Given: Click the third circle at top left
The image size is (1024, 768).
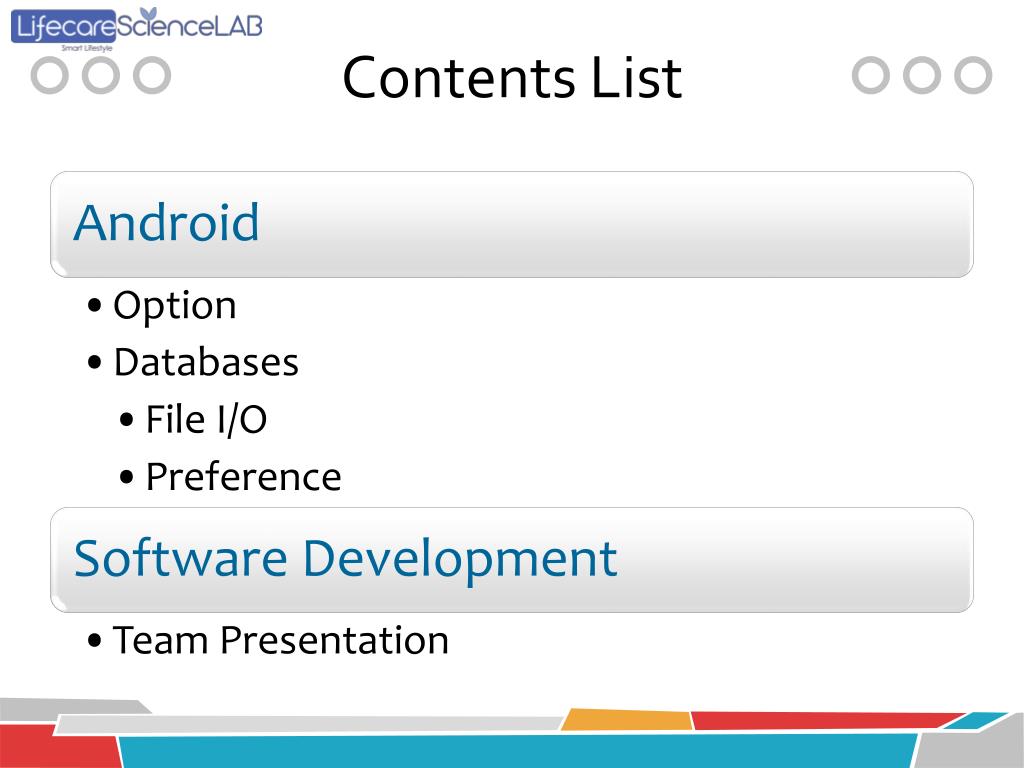Looking at the screenshot, I should pyautogui.click(x=152, y=75).
